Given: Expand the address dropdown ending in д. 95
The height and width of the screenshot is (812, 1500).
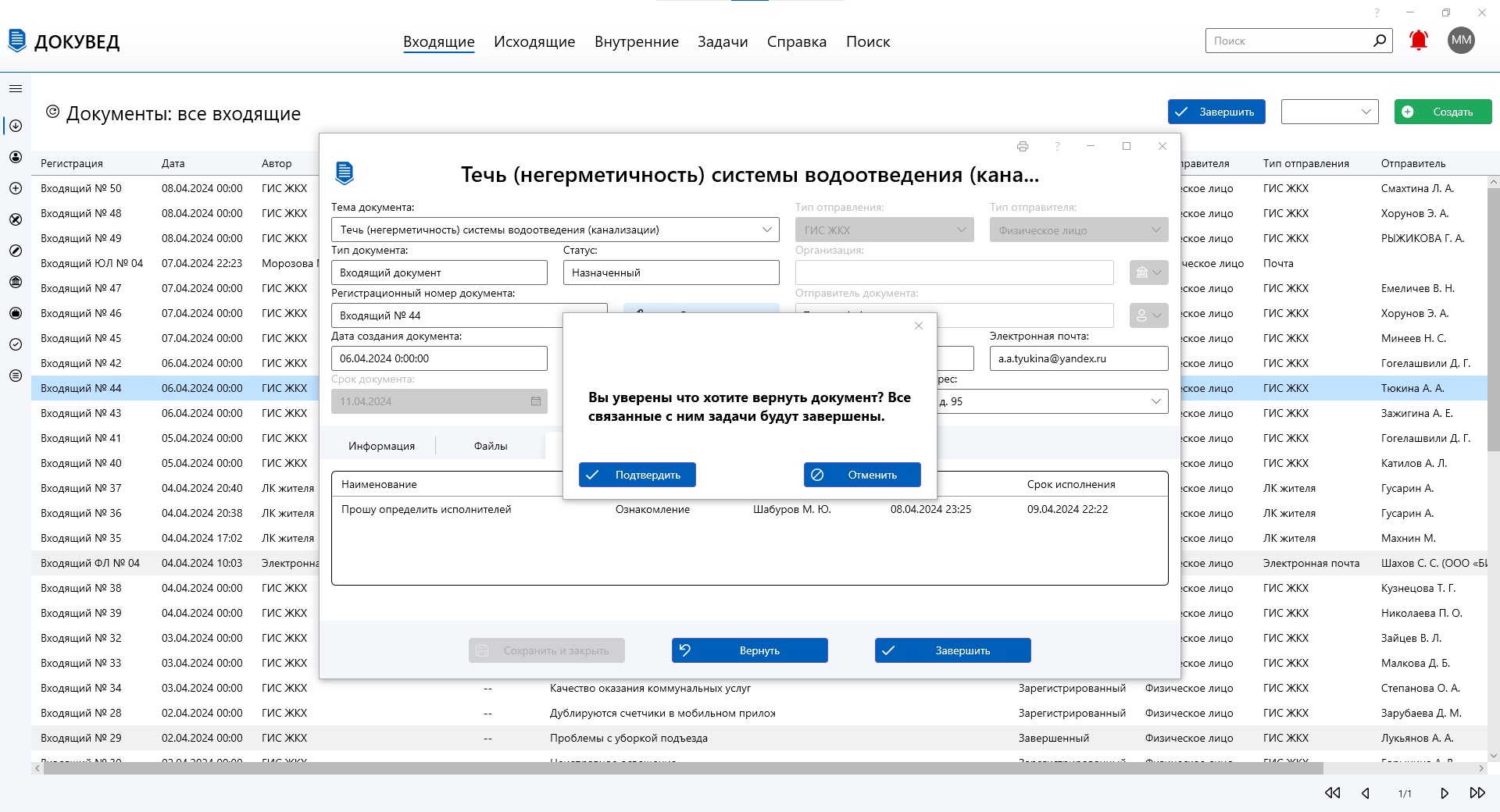Looking at the screenshot, I should [1156, 401].
